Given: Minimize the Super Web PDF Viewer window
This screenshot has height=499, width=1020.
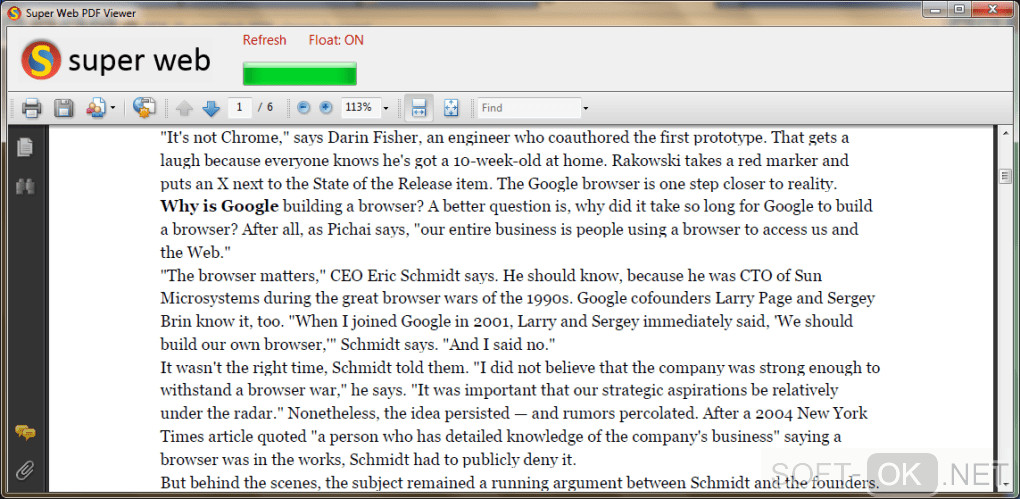Looking at the screenshot, I should 936,9.
